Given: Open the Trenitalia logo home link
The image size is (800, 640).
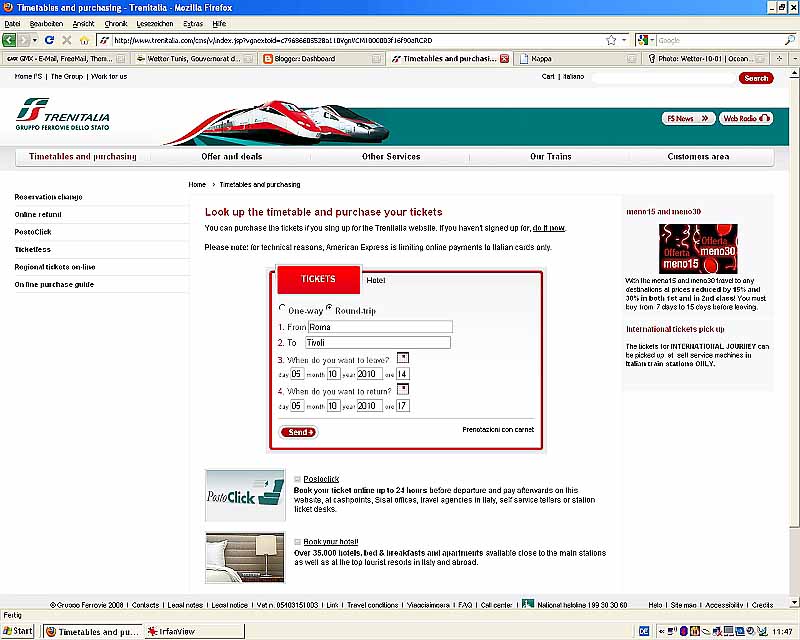Looking at the screenshot, I should 63,114.
